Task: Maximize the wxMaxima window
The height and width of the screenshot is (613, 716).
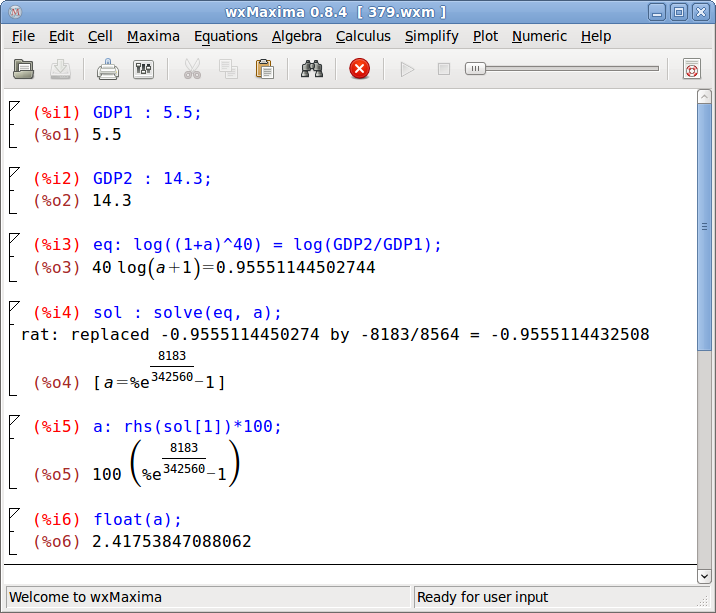Action: (679, 12)
